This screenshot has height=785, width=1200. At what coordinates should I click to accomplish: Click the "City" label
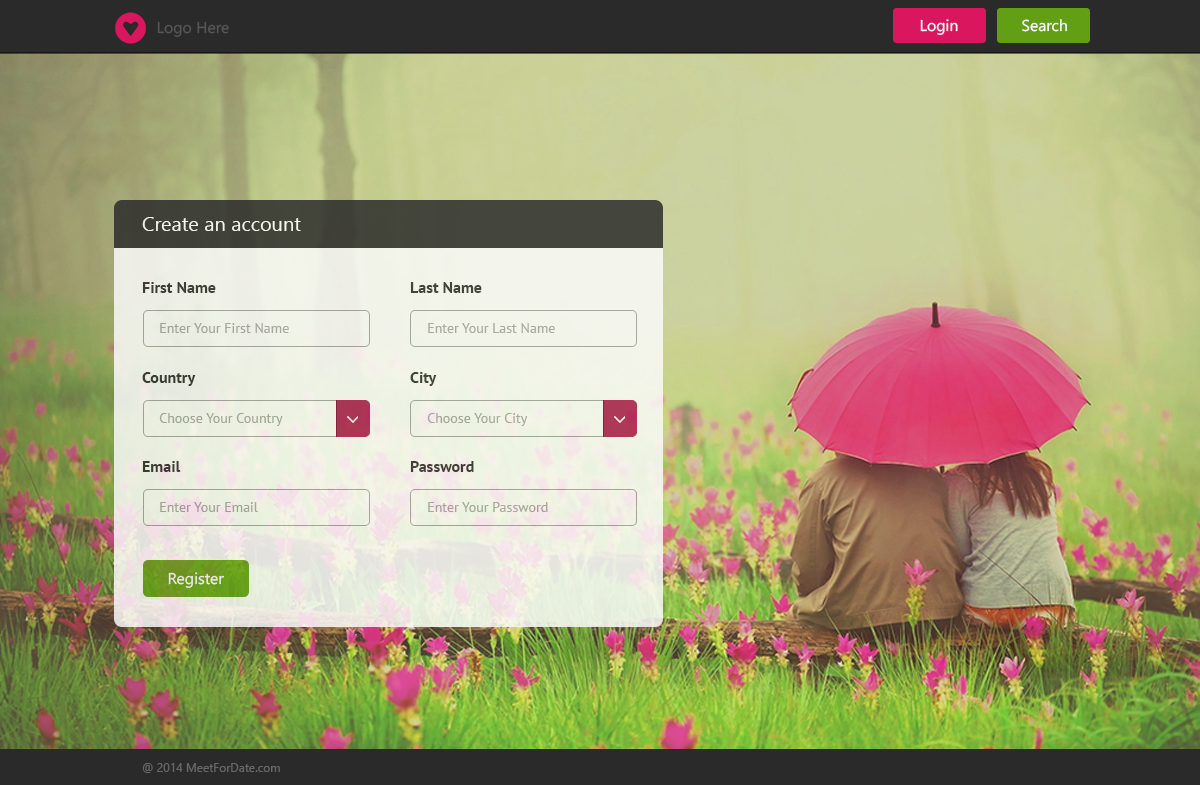(423, 378)
